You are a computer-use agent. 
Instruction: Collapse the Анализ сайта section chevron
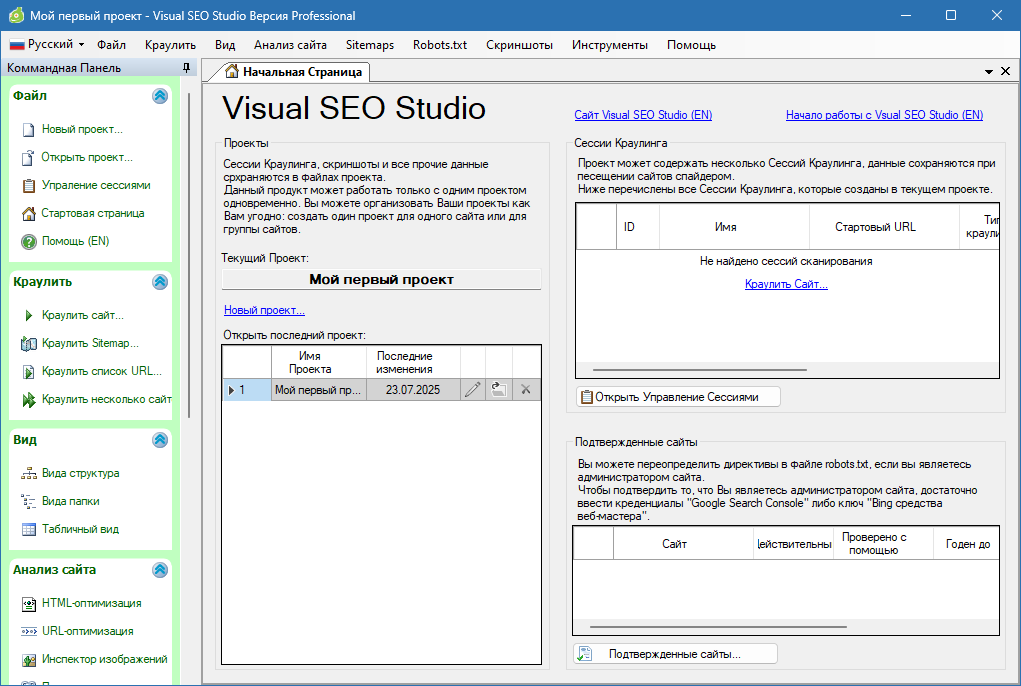coord(160,570)
